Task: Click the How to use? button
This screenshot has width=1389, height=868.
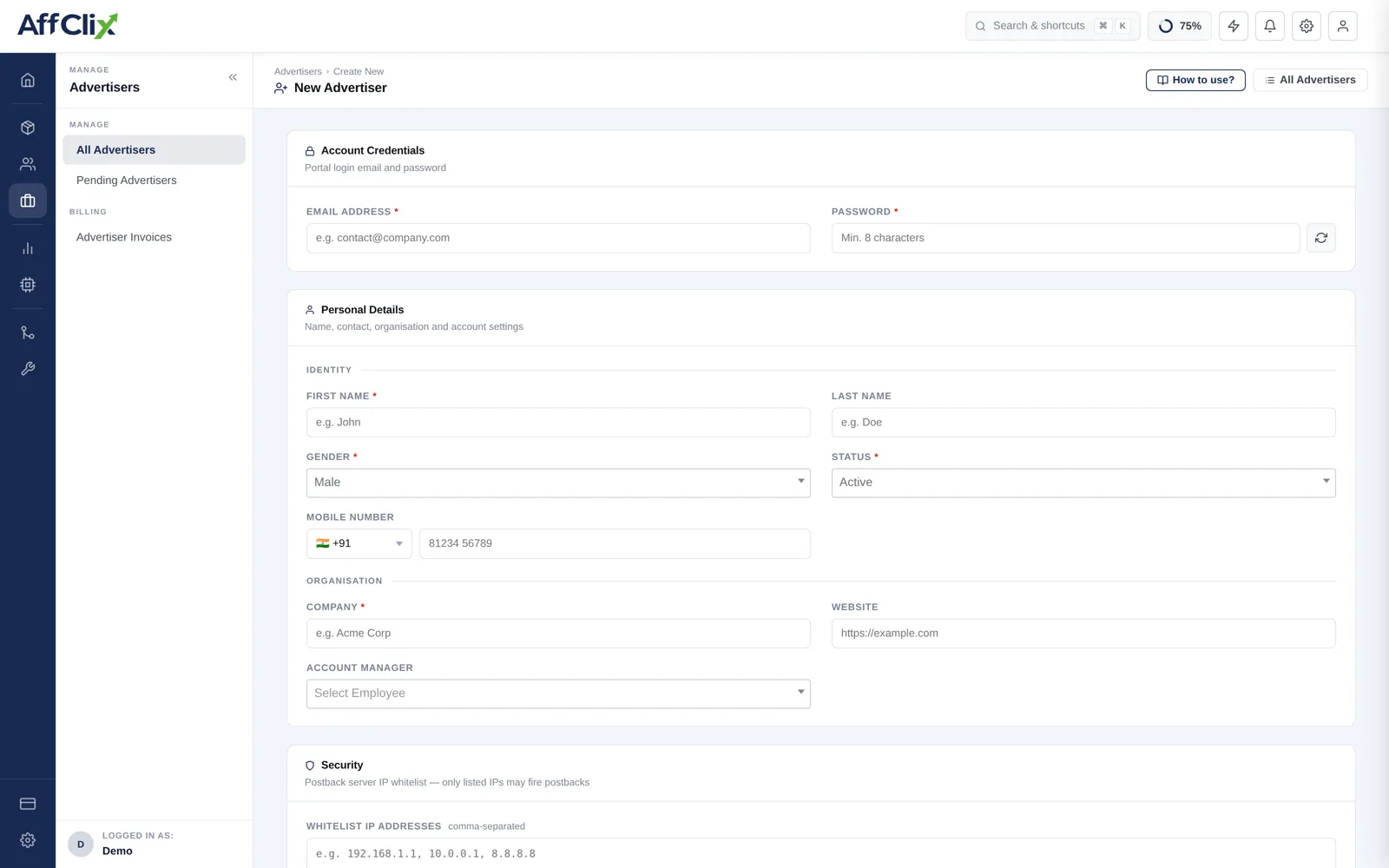Action: coord(1195,80)
